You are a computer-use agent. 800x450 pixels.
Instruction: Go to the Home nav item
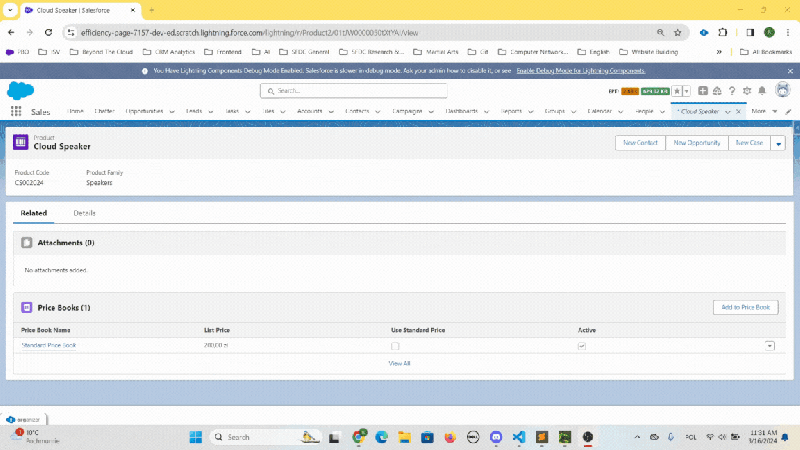75,111
